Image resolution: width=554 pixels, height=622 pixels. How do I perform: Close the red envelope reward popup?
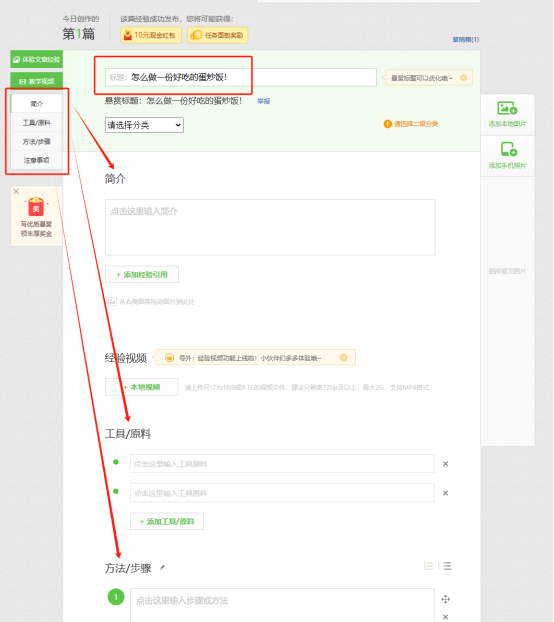pyautogui.click(x=16, y=192)
